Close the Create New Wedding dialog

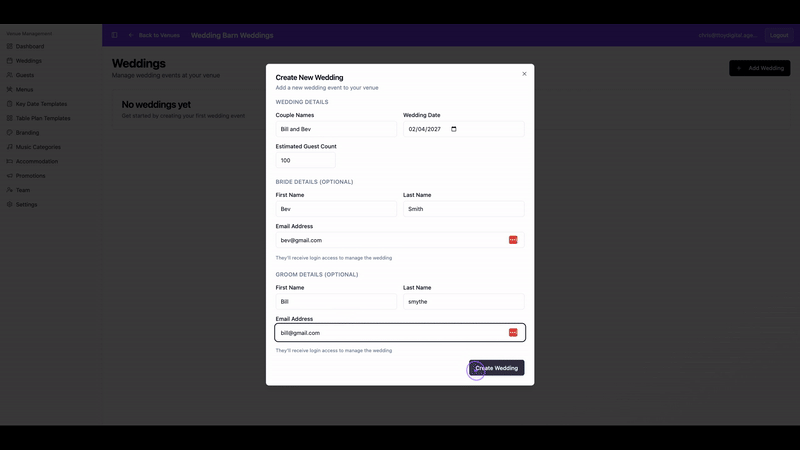click(524, 74)
